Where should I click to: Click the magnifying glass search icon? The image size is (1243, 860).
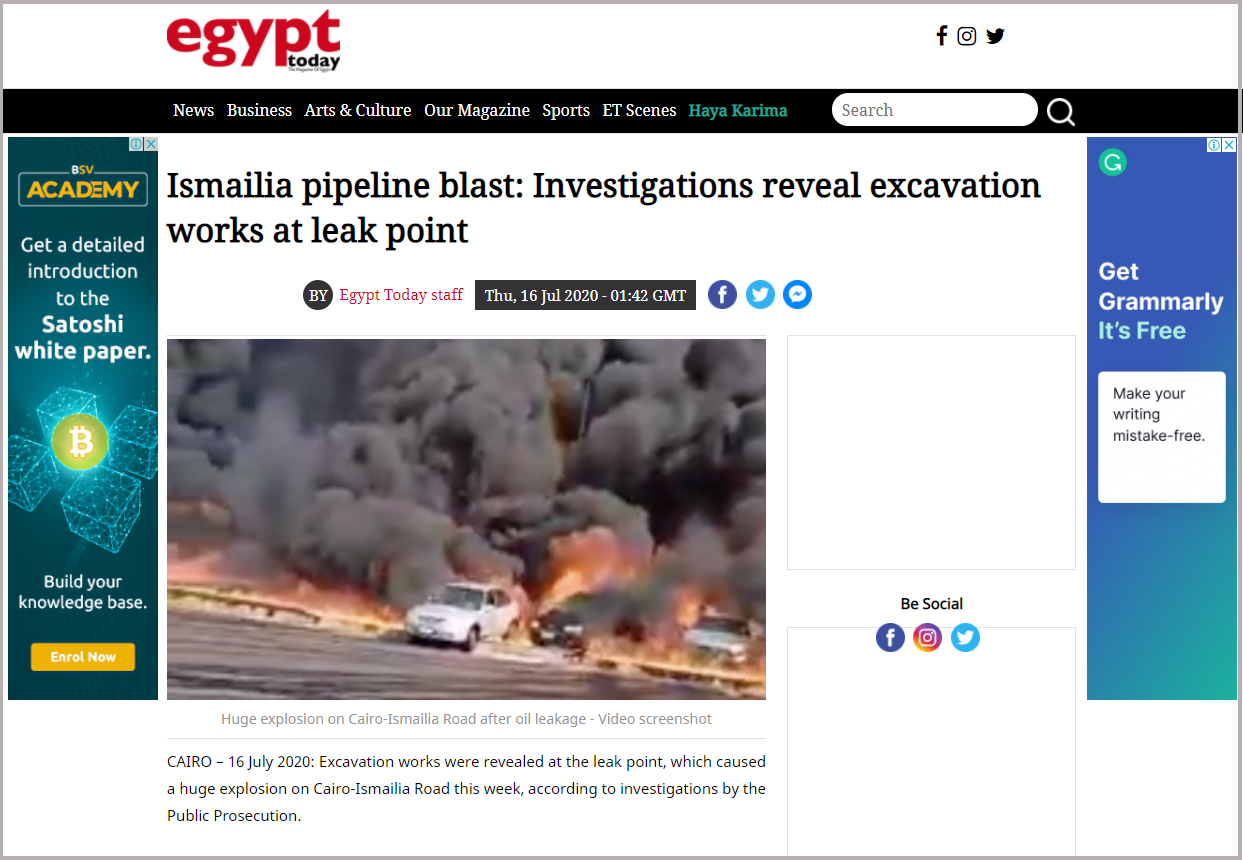point(1061,111)
